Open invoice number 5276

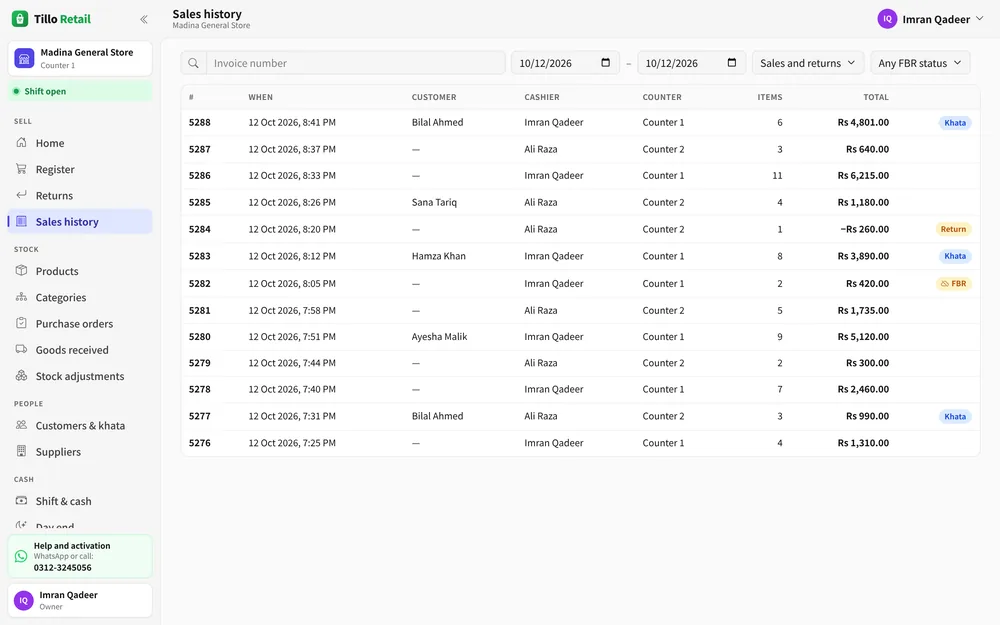pos(200,443)
